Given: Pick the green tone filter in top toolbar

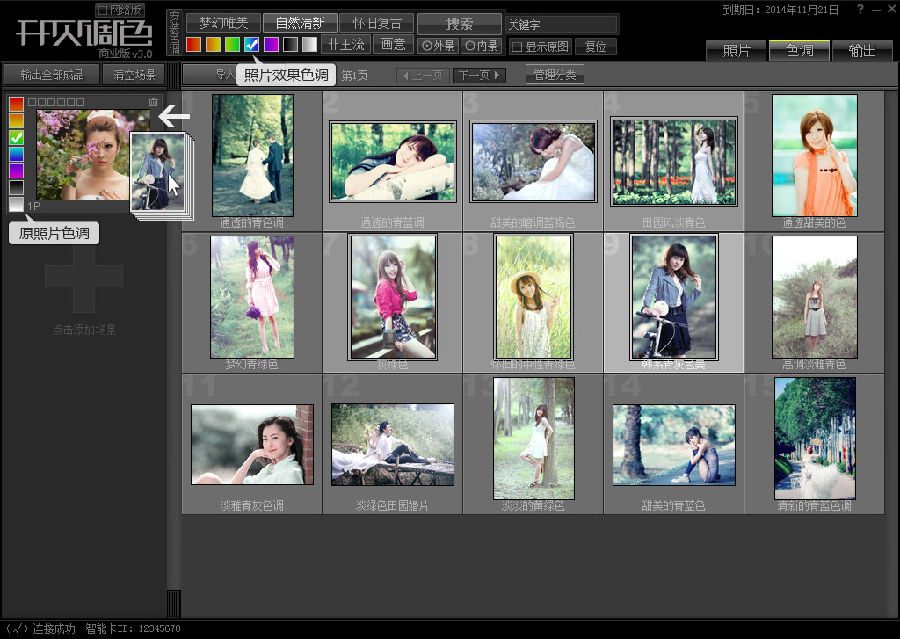Looking at the screenshot, I should pyautogui.click(x=232, y=45).
